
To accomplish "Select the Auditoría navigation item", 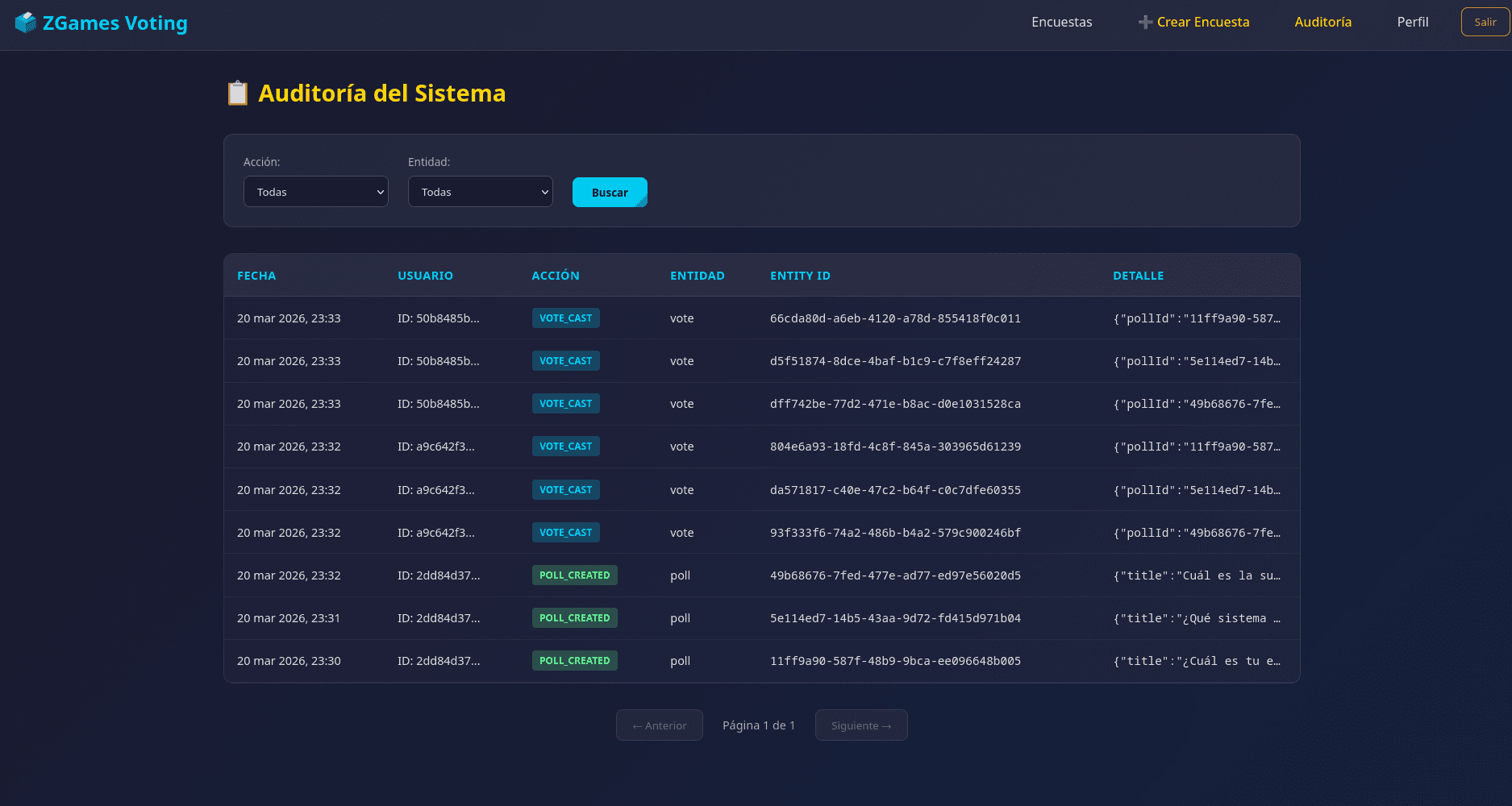I will point(1323,23).
